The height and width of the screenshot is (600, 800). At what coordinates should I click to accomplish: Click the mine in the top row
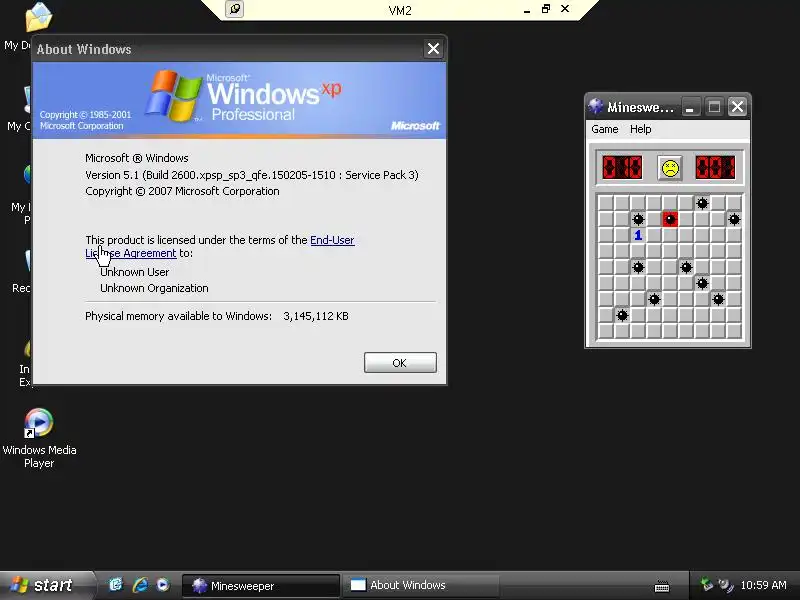click(702, 204)
